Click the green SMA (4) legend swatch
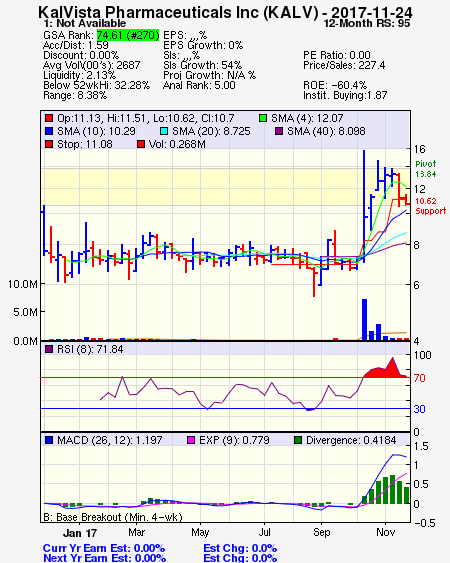 click(263, 118)
